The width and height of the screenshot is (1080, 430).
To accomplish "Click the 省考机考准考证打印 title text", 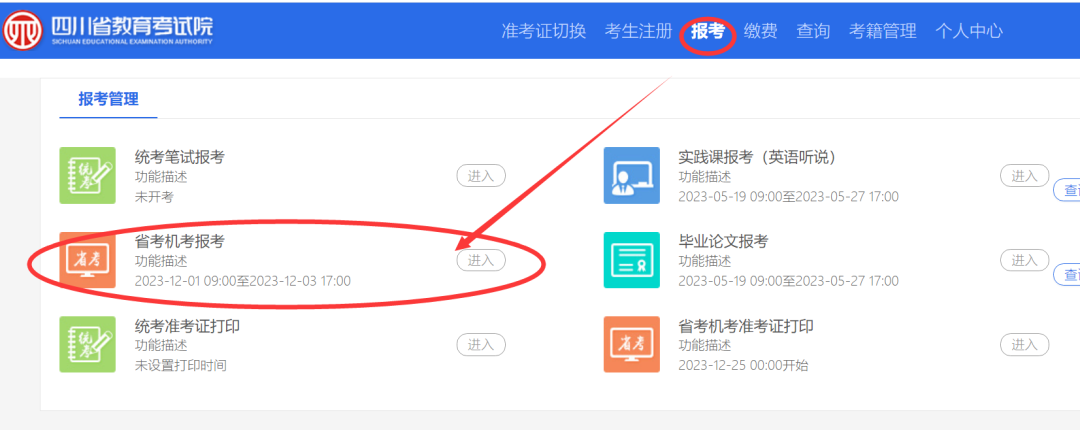I will point(746,326).
